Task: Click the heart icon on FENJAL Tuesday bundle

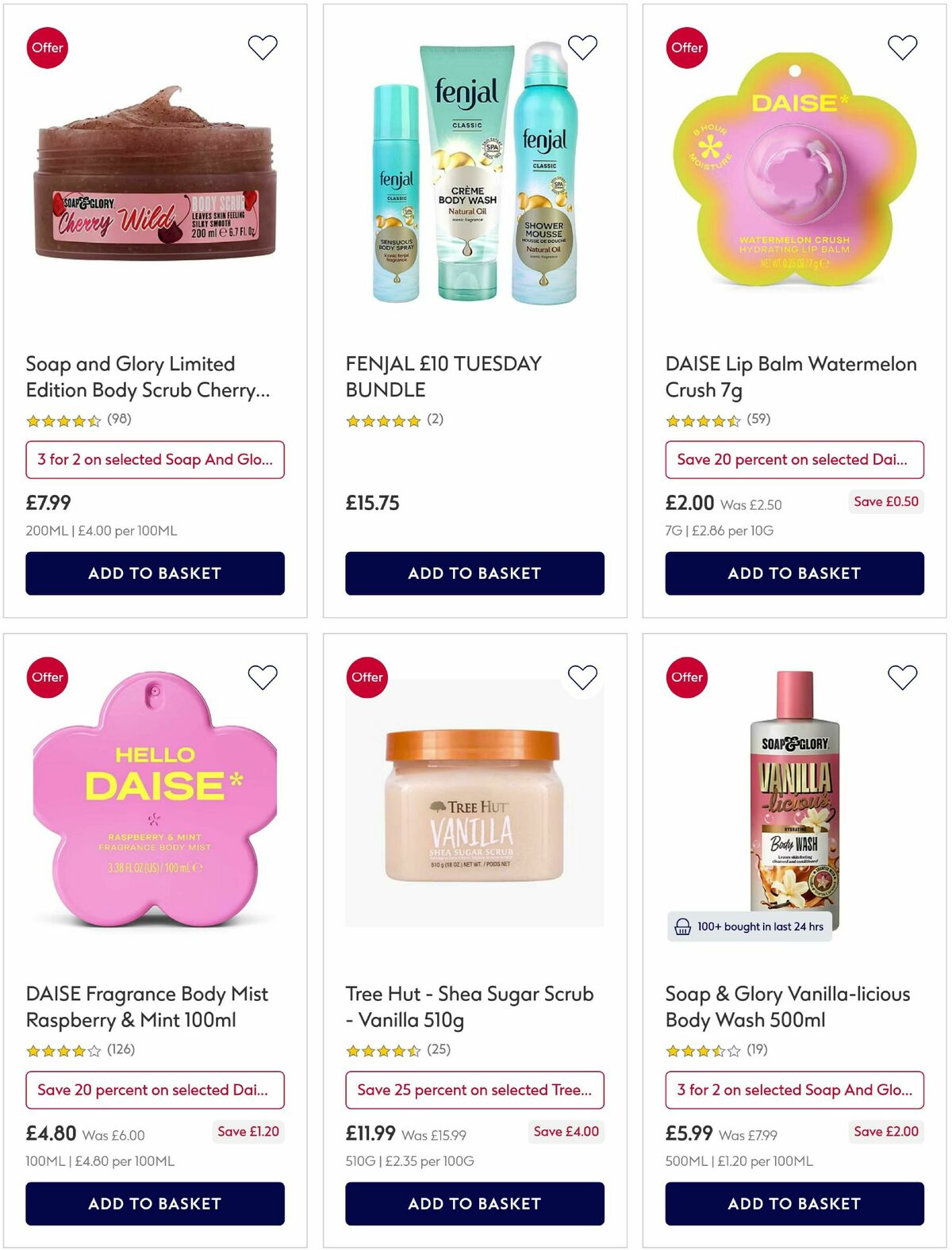Action: (x=582, y=47)
